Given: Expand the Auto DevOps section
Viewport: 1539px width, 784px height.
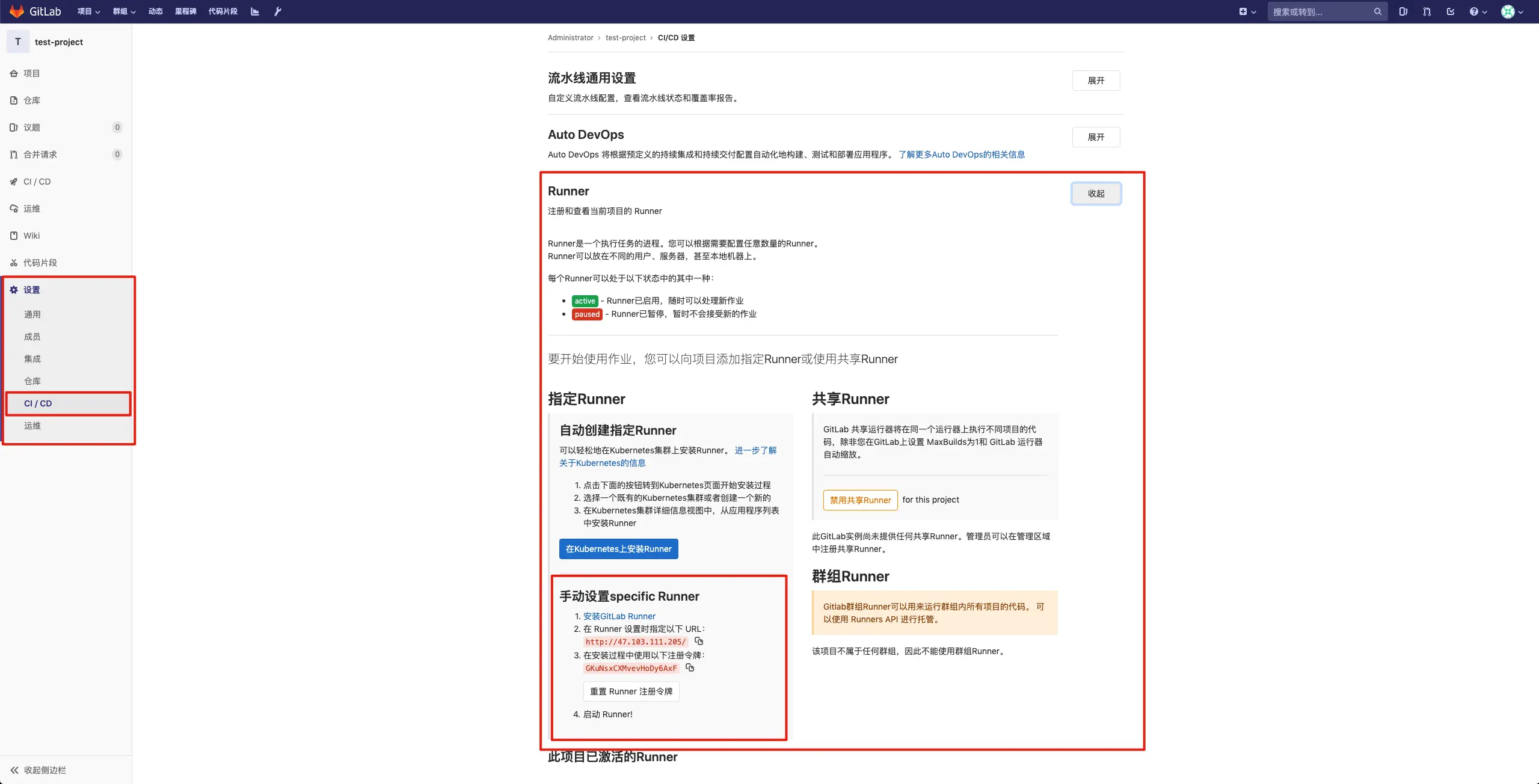Looking at the screenshot, I should pyautogui.click(x=1096, y=137).
